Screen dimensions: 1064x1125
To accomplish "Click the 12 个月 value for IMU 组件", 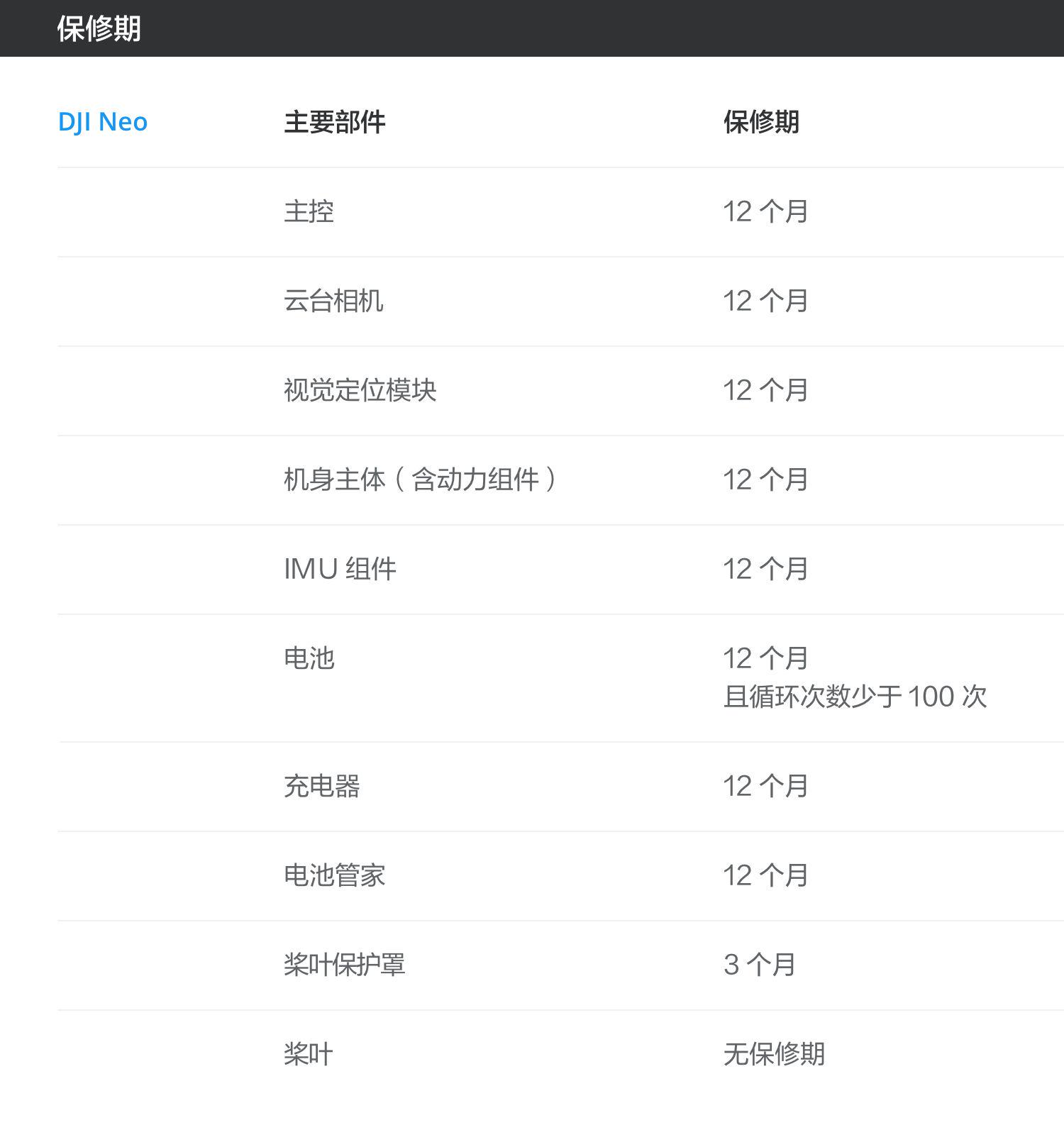I will click(x=765, y=569).
